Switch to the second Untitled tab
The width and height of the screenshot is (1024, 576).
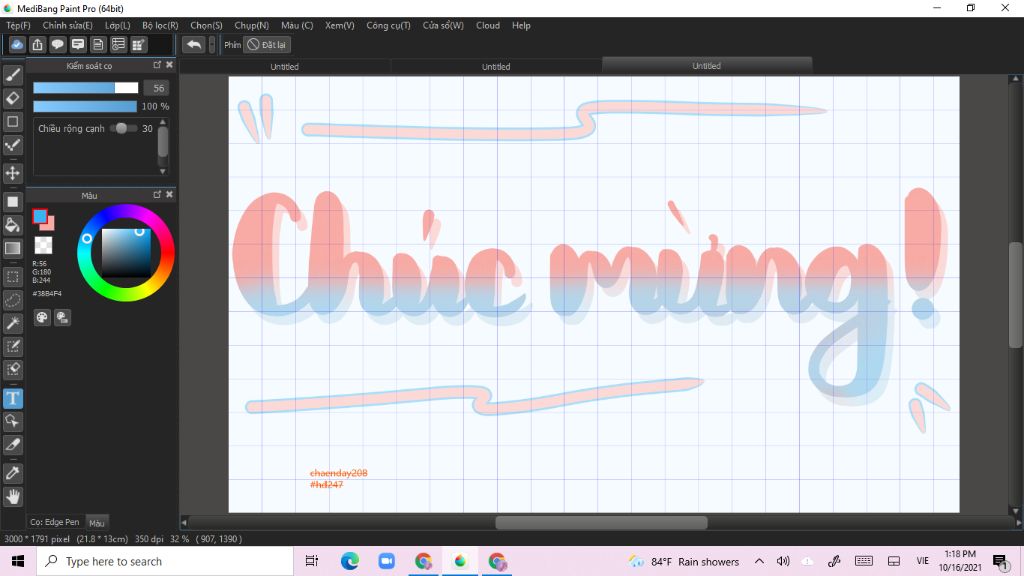click(x=496, y=67)
